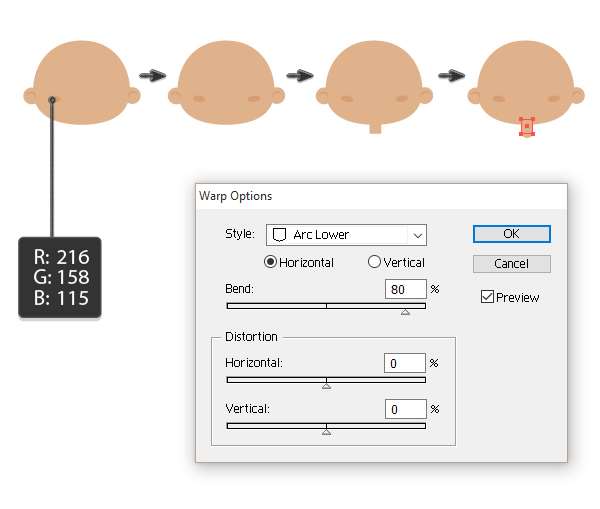Dismiss dialog using Cancel button
600x509 pixels.
pos(512,264)
